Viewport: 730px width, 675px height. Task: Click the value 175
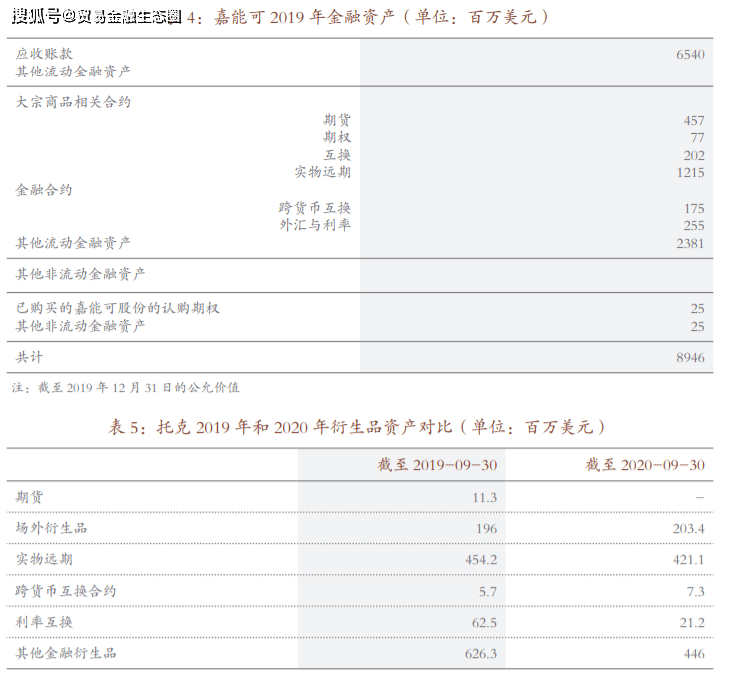(x=694, y=209)
